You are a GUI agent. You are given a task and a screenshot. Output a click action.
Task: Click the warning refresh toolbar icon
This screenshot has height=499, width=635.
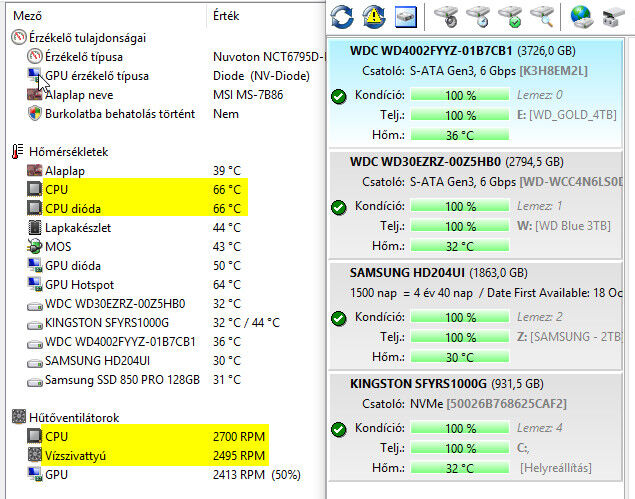[x=373, y=17]
